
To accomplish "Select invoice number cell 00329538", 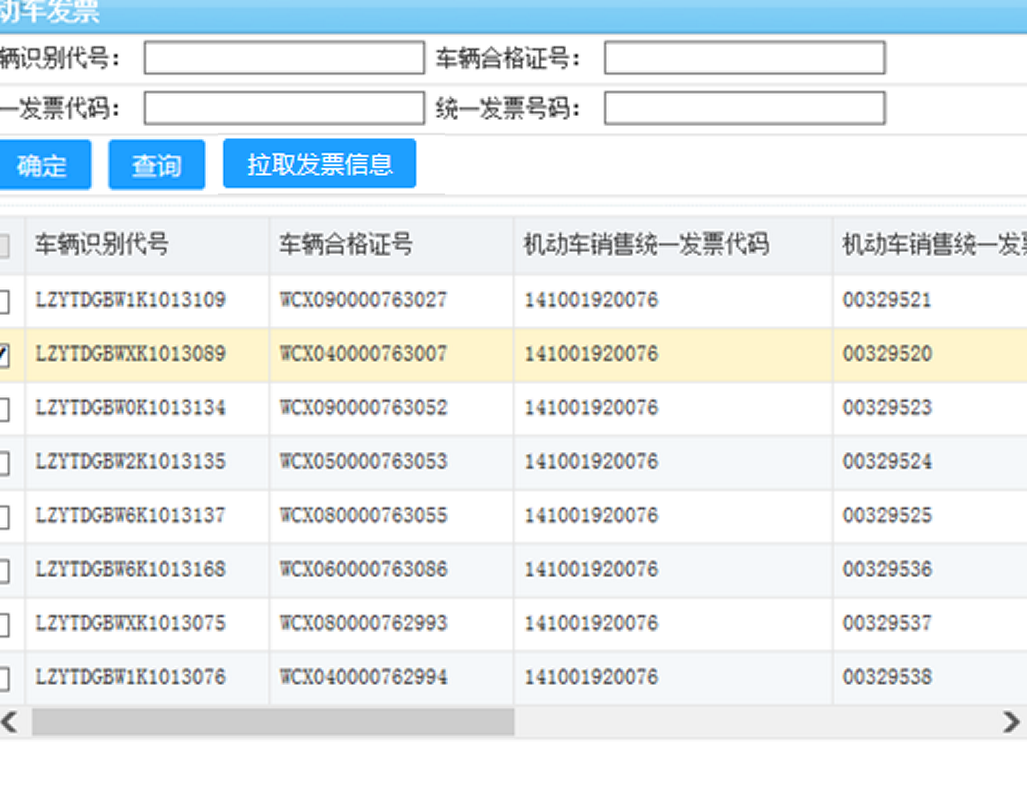I will (887, 678).
